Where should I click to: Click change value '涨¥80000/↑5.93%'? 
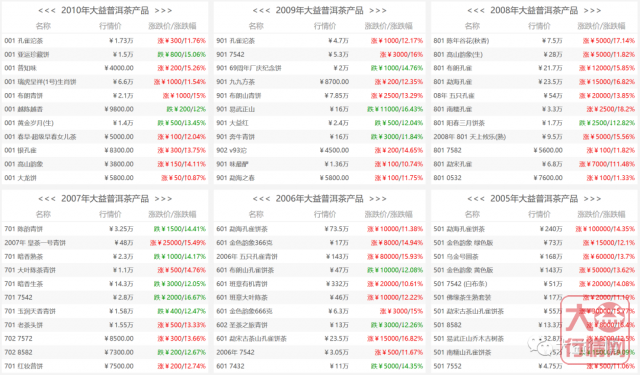tap(395, 257)
